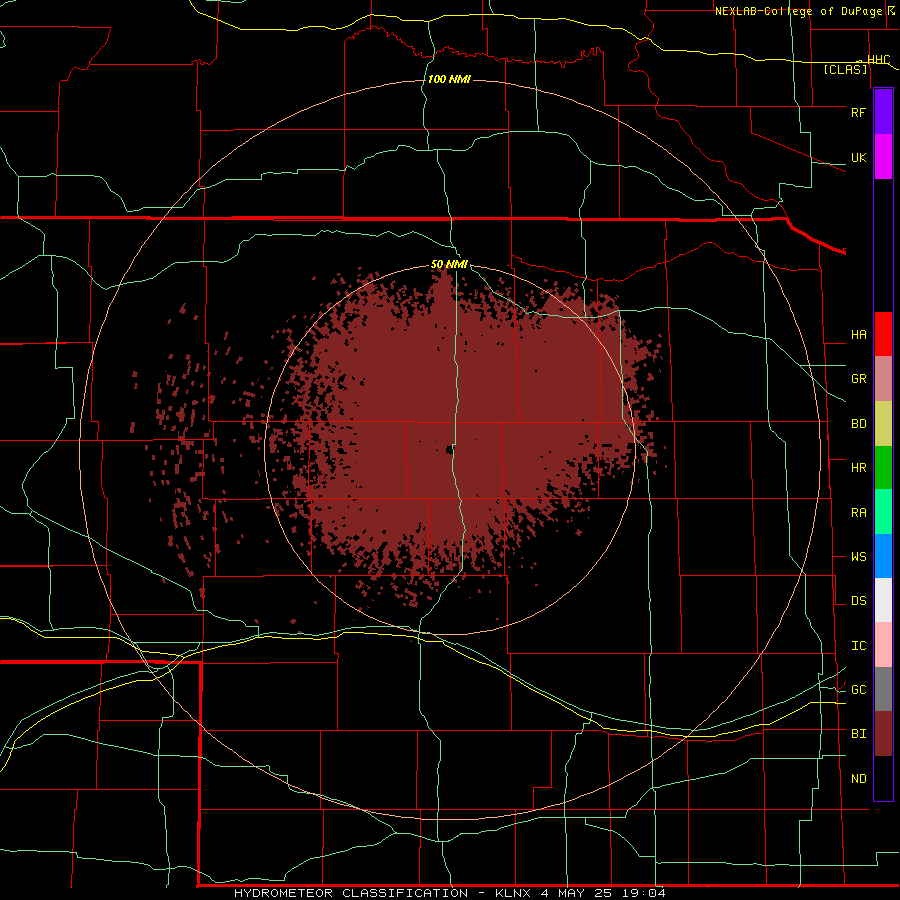
Task: Click the HA red legend swatch
Action: pyautogui.click(x=883, y=334)
